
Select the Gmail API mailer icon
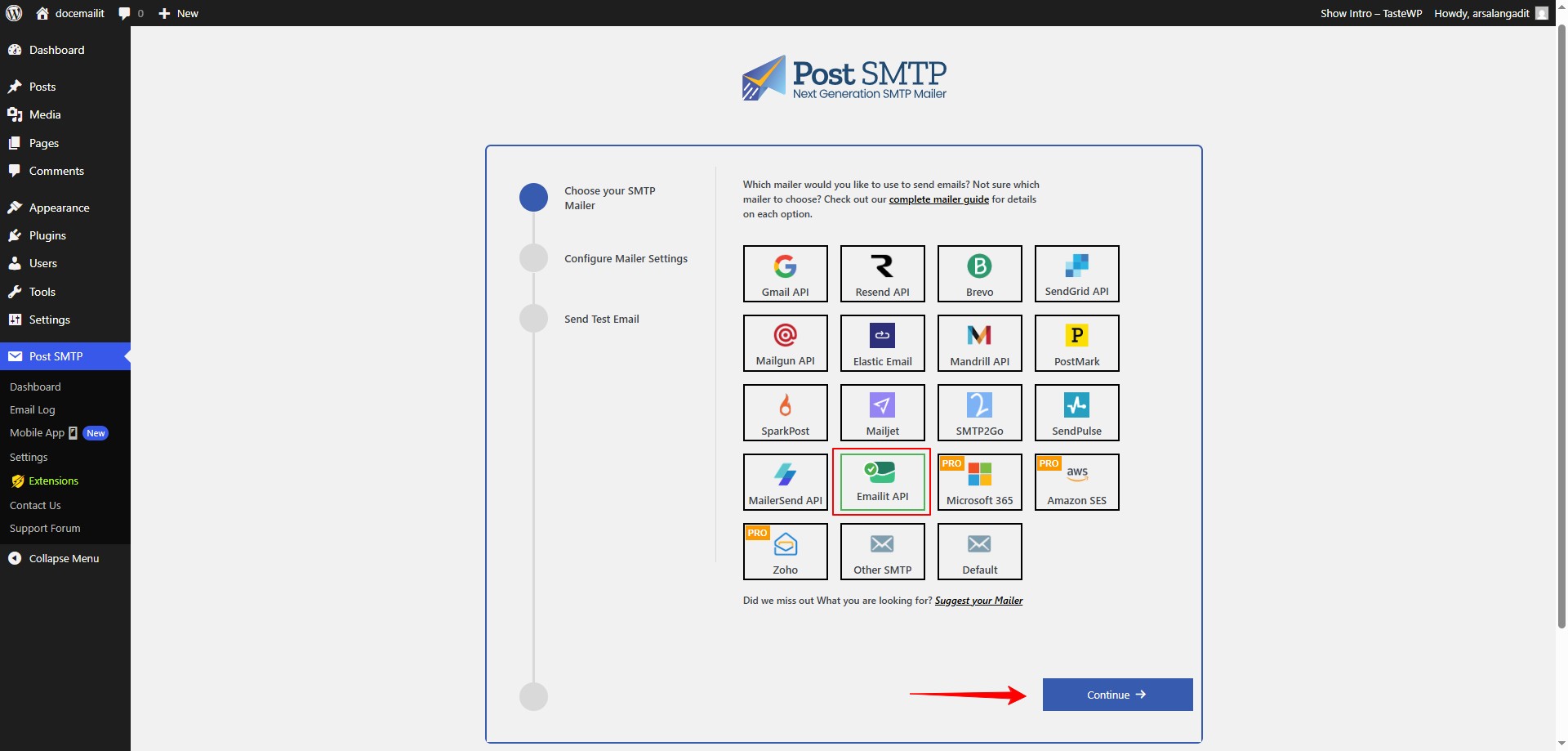click(785, 274)
